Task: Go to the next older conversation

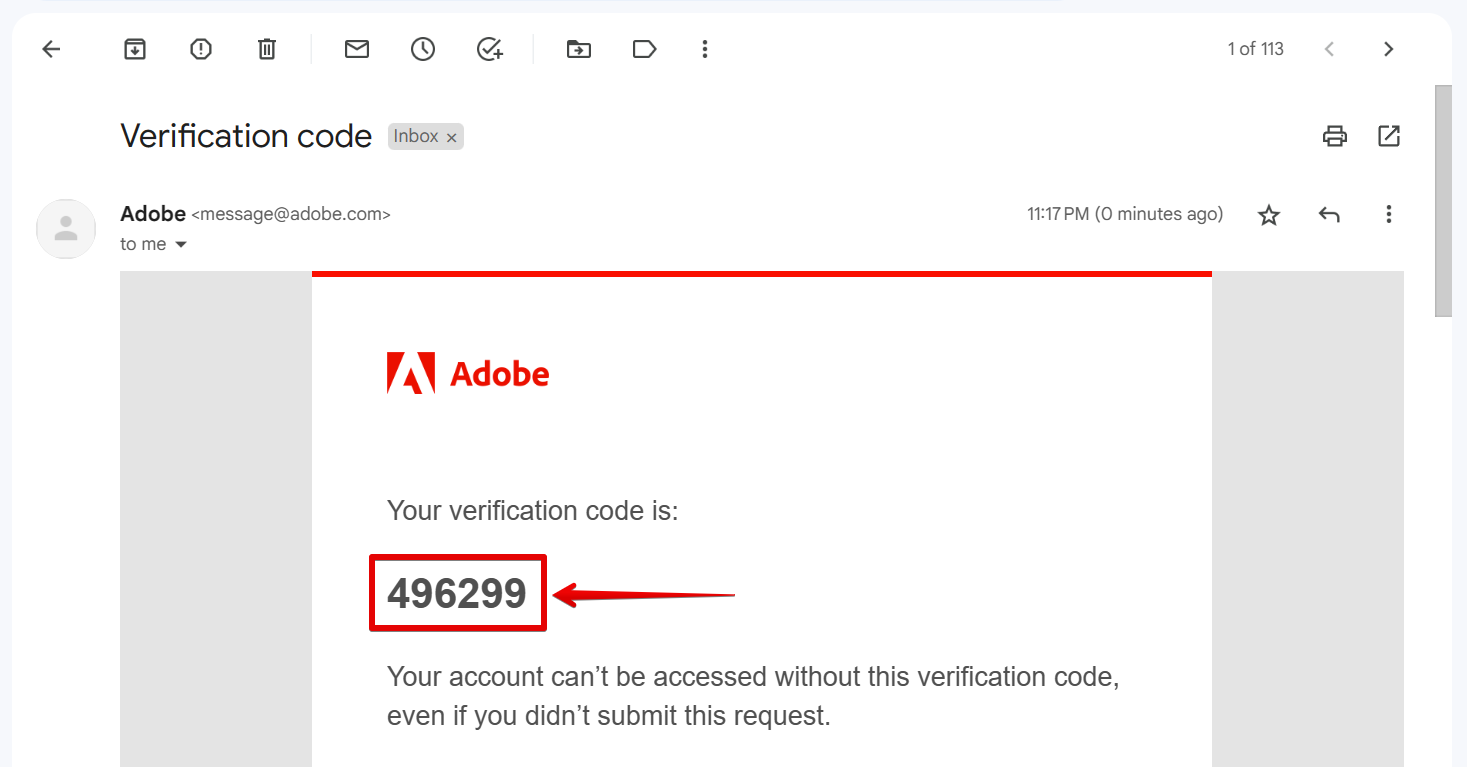Action: (1388, 49)
